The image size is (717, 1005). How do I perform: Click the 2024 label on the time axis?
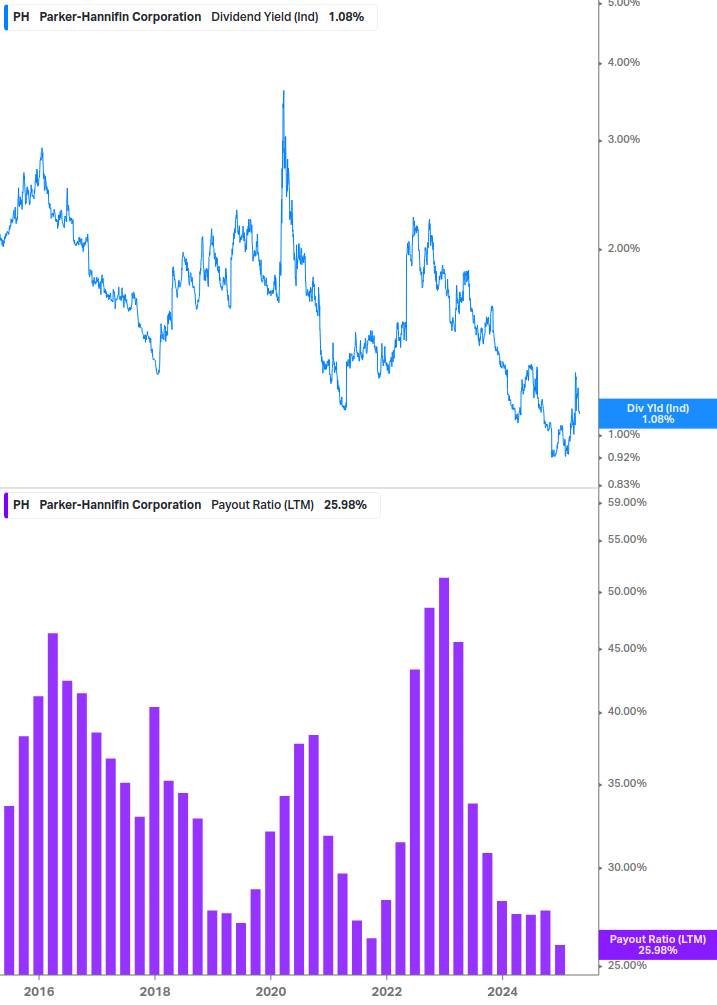(x=503, y=992)
